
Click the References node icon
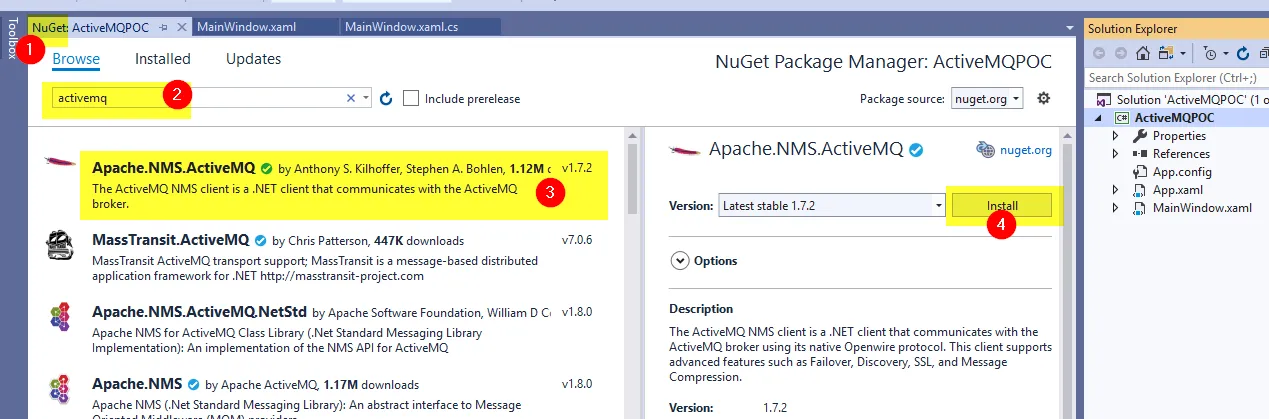click(x=1139, y=154)
